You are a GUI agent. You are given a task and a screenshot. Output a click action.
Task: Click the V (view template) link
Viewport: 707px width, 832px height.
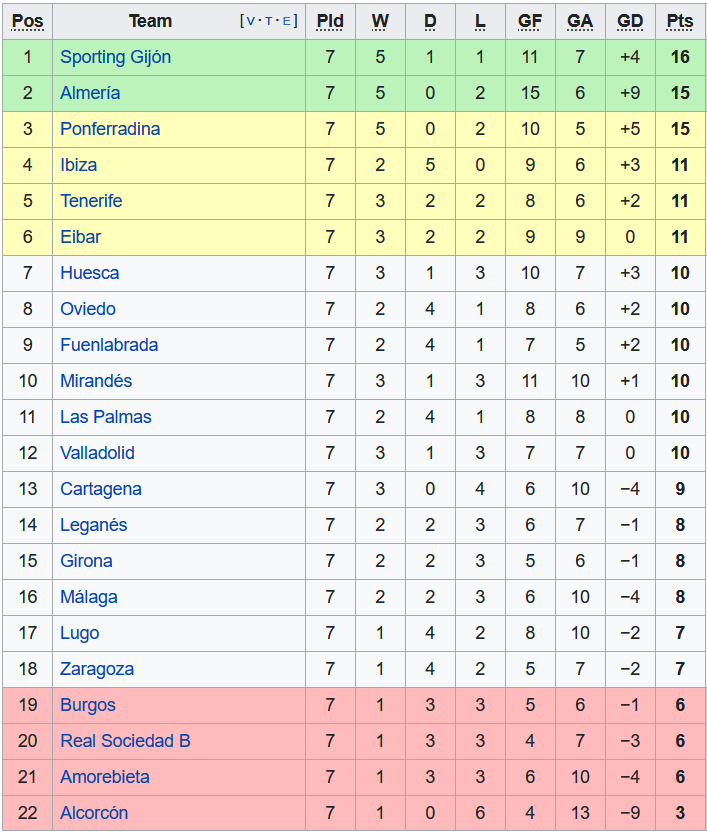point(250,21)
